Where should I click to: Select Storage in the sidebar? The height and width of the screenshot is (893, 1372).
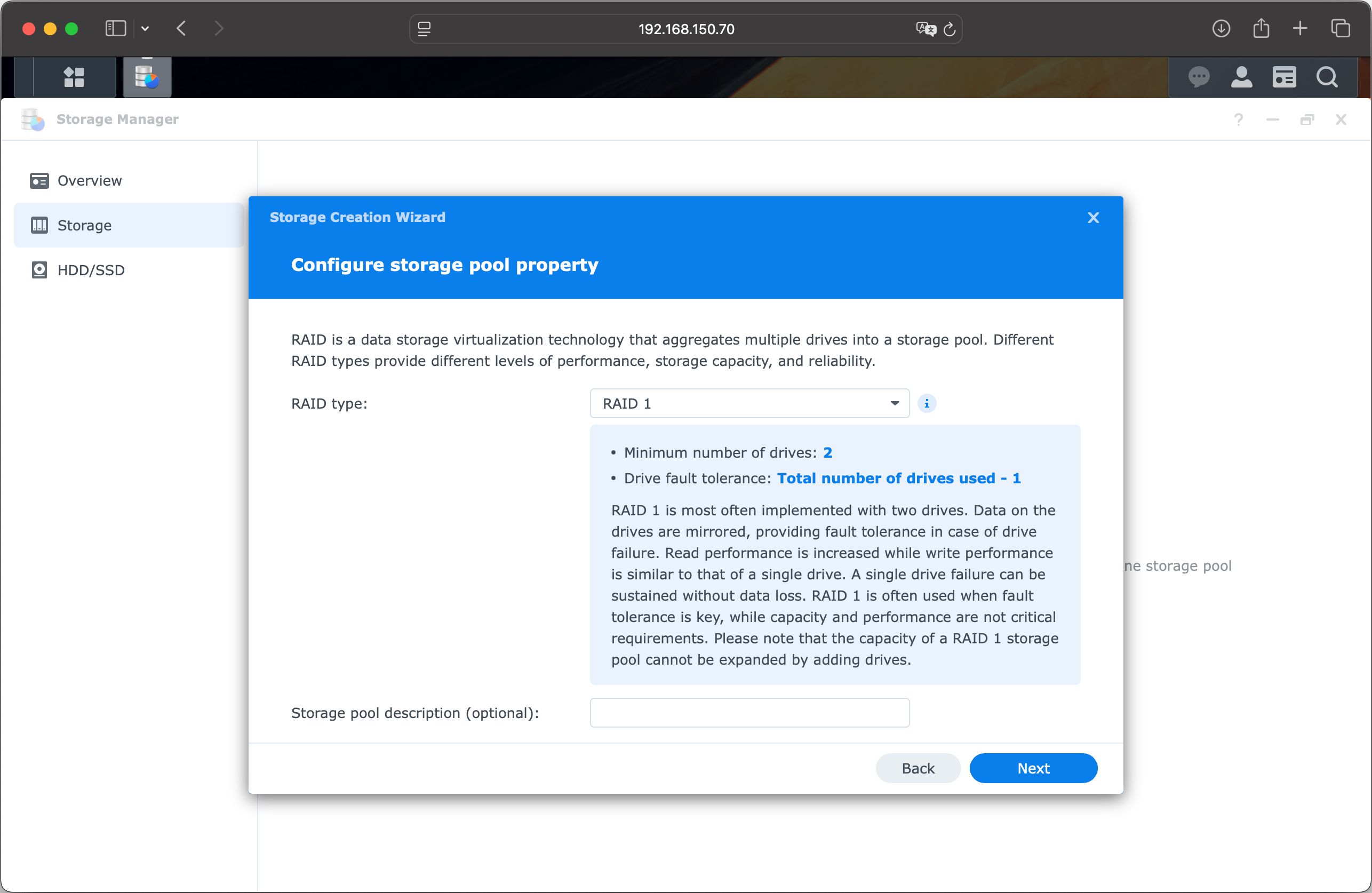tap(84, 226)
